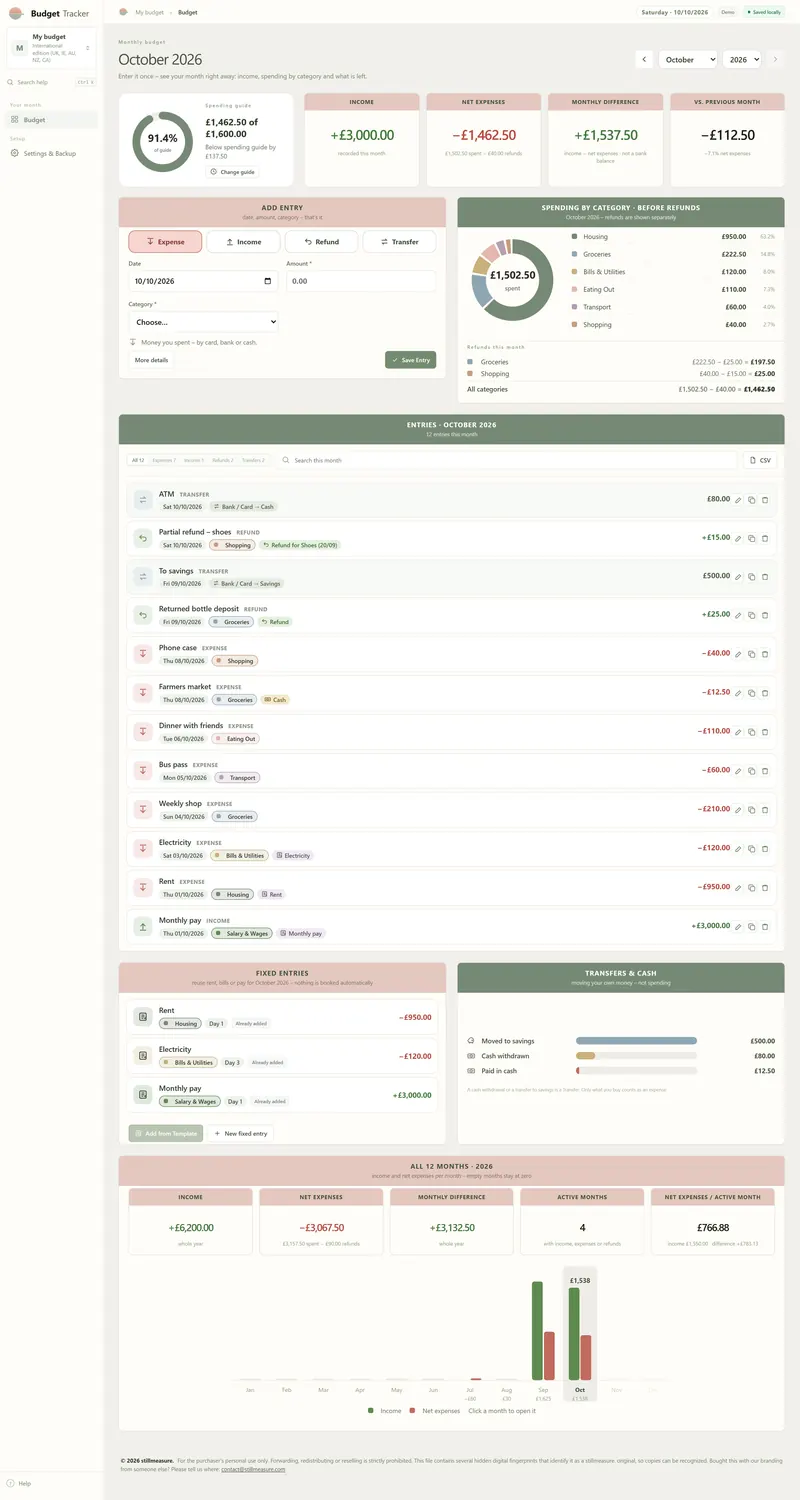Export entries with the CSV button

coord(760,460)
